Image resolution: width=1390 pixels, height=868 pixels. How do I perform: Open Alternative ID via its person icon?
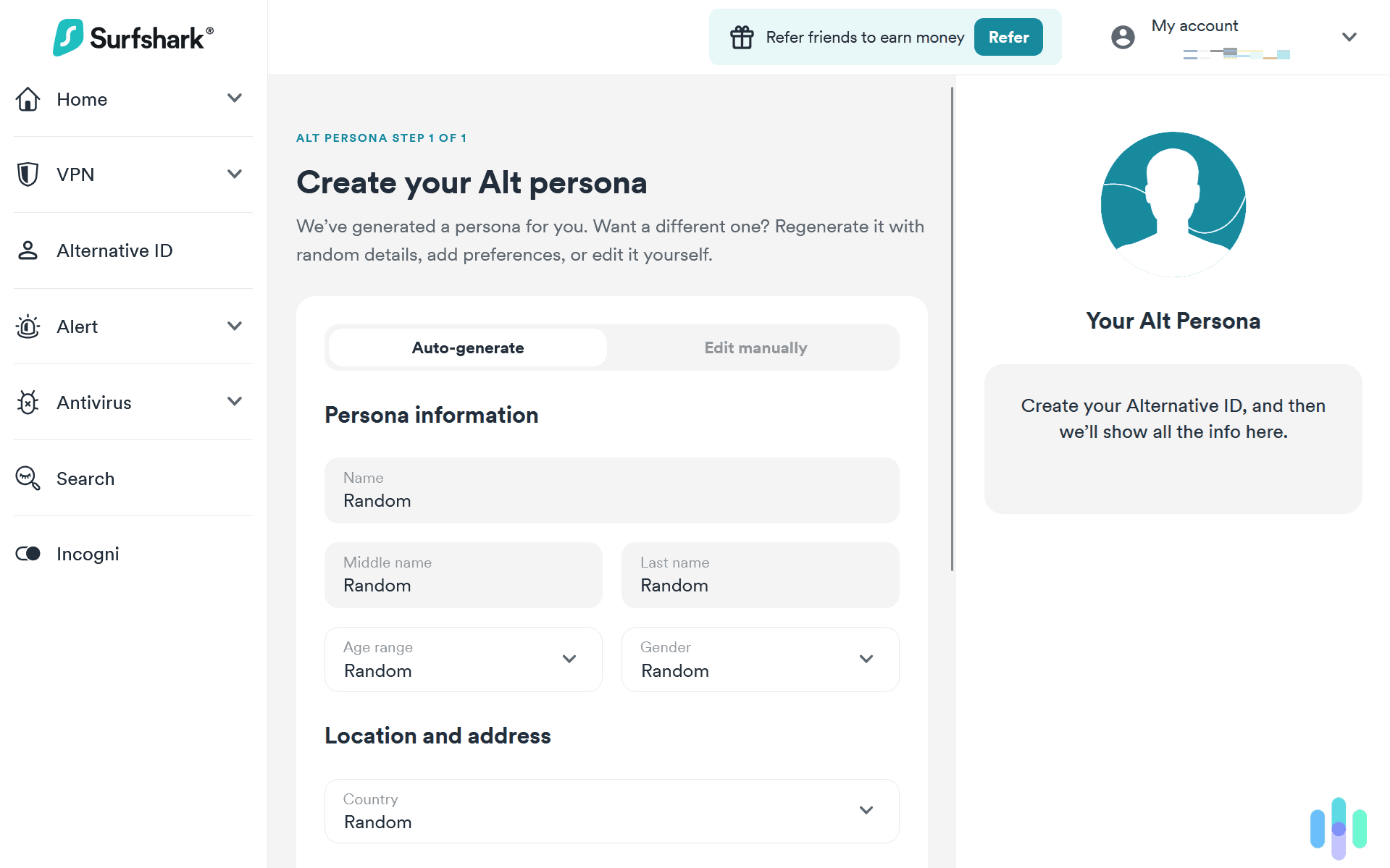tap(28, 250)
